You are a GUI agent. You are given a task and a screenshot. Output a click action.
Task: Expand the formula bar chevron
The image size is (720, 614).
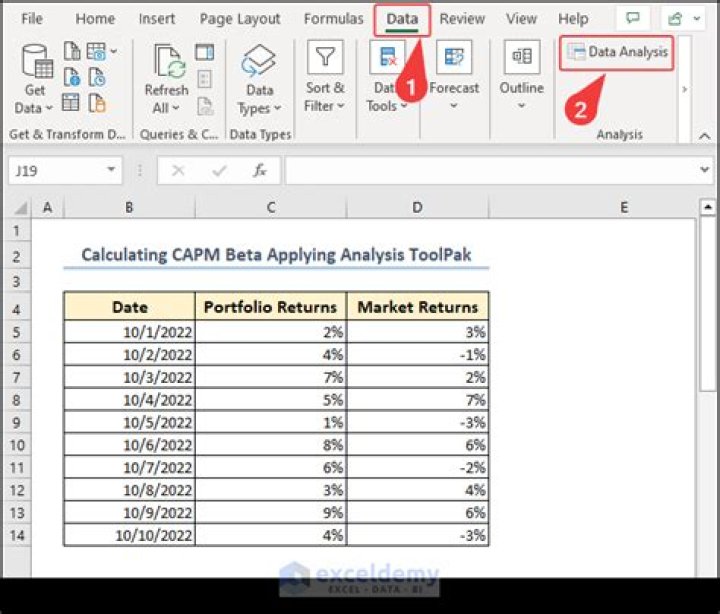703,171
